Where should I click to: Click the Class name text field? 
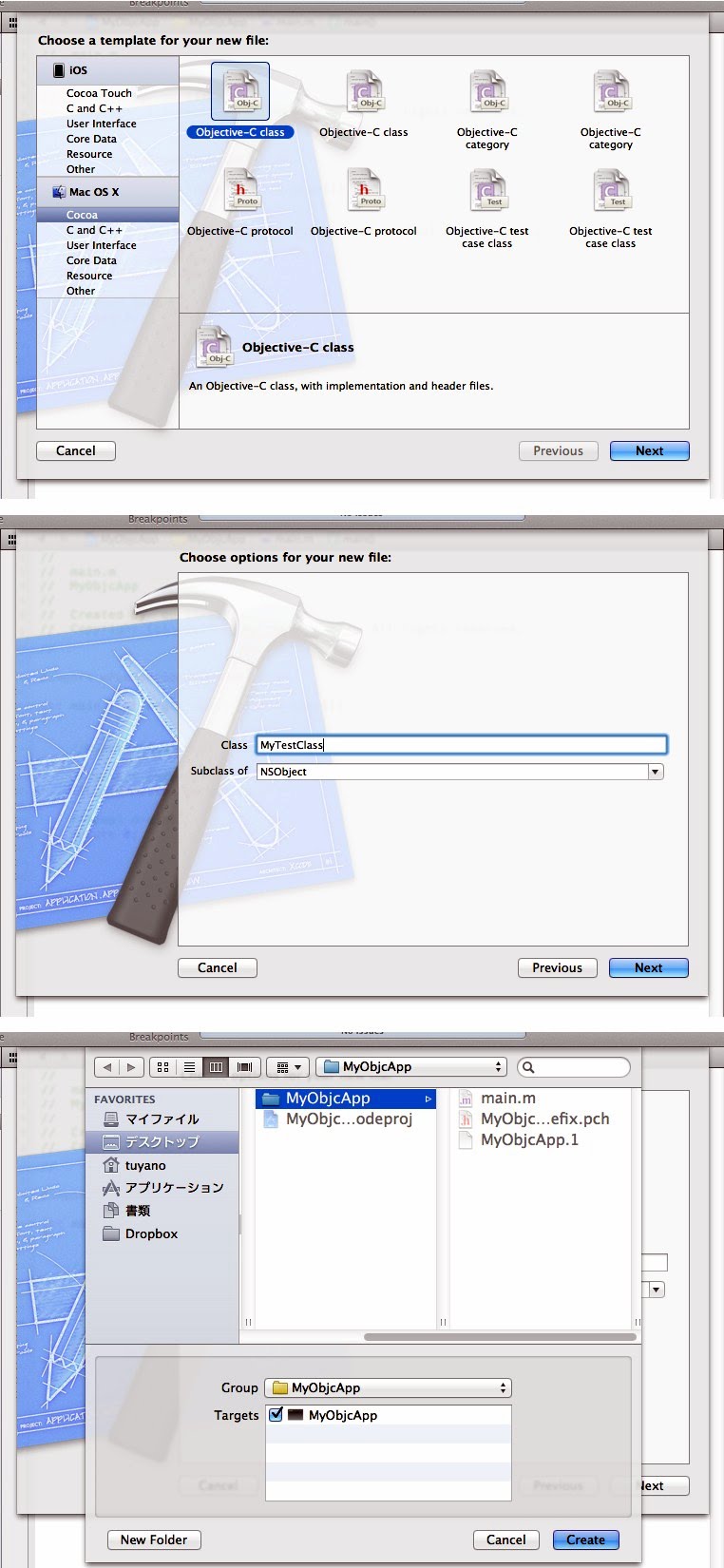point(462,745)
